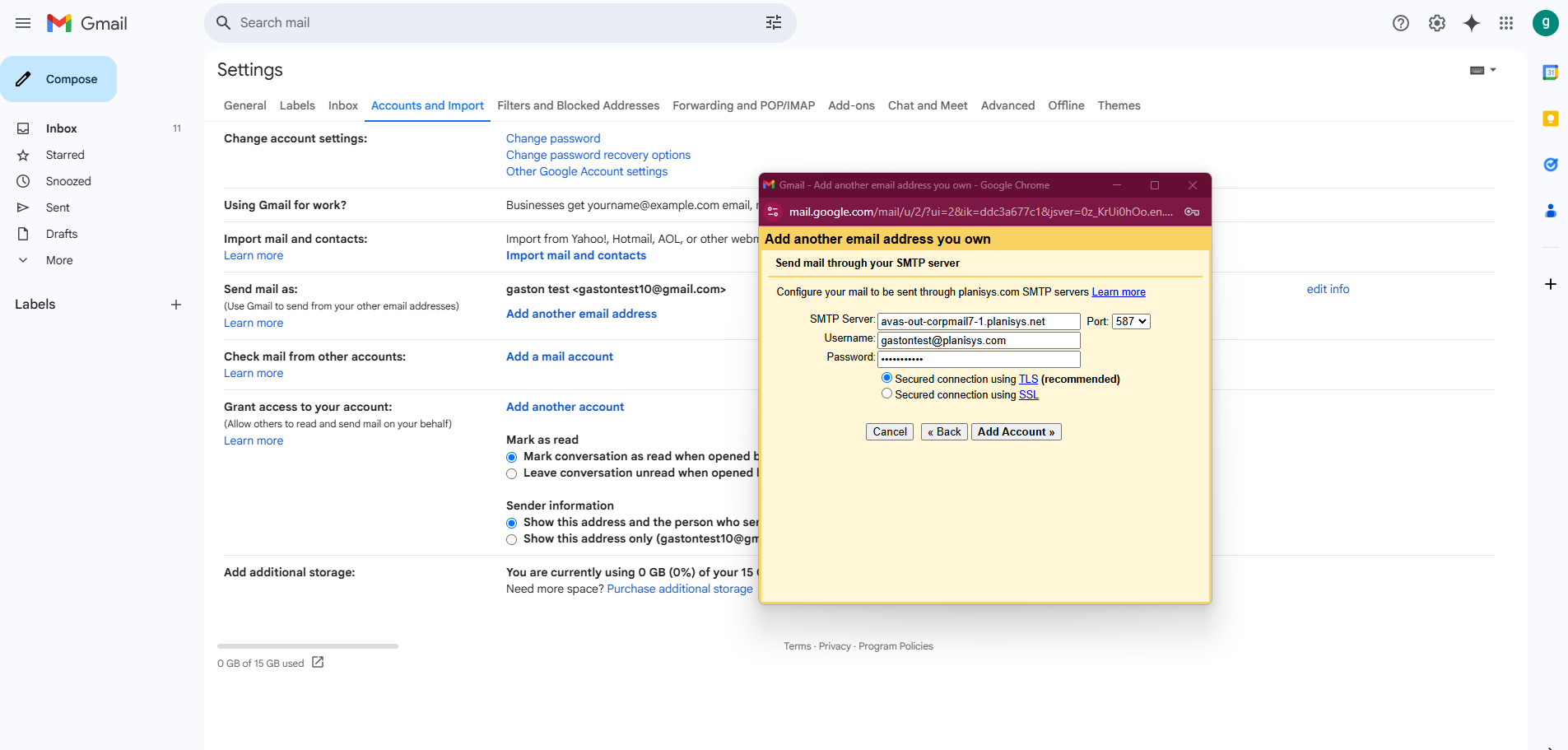Open the Support help icon
Screen dimensions: 1568x750
1400,23
